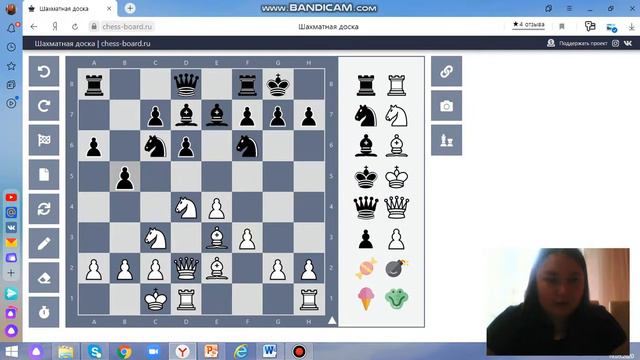Pick the white bishop from piece palette
This screenshot has height=360, width=640.
[x=396, y=146]
